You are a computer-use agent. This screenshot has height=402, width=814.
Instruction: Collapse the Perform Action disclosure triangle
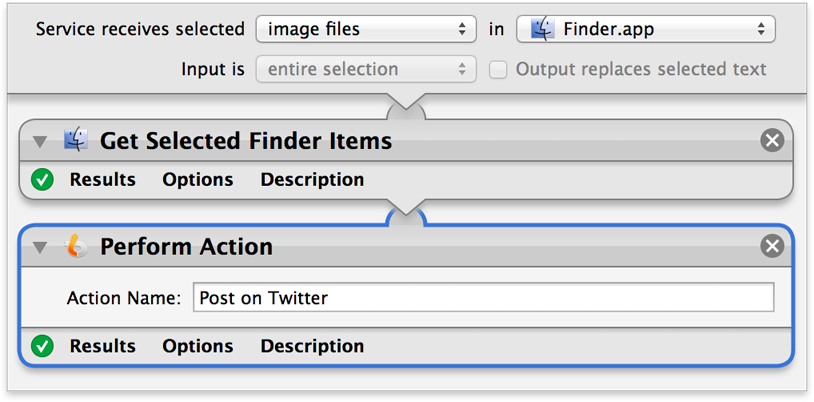pos(40,248)
